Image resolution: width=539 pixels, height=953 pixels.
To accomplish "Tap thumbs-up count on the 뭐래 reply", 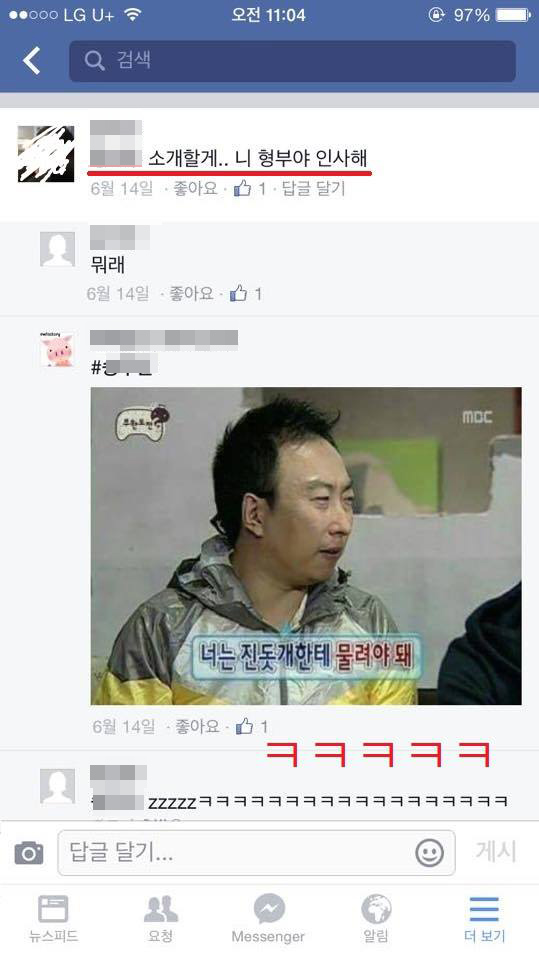I will click(246, 294).
